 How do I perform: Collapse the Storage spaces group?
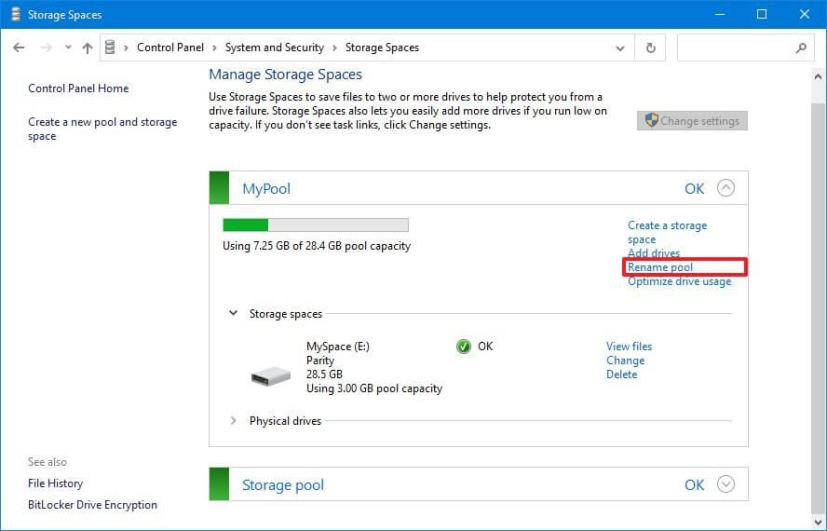pyautogui.click(x=234, y=314)
